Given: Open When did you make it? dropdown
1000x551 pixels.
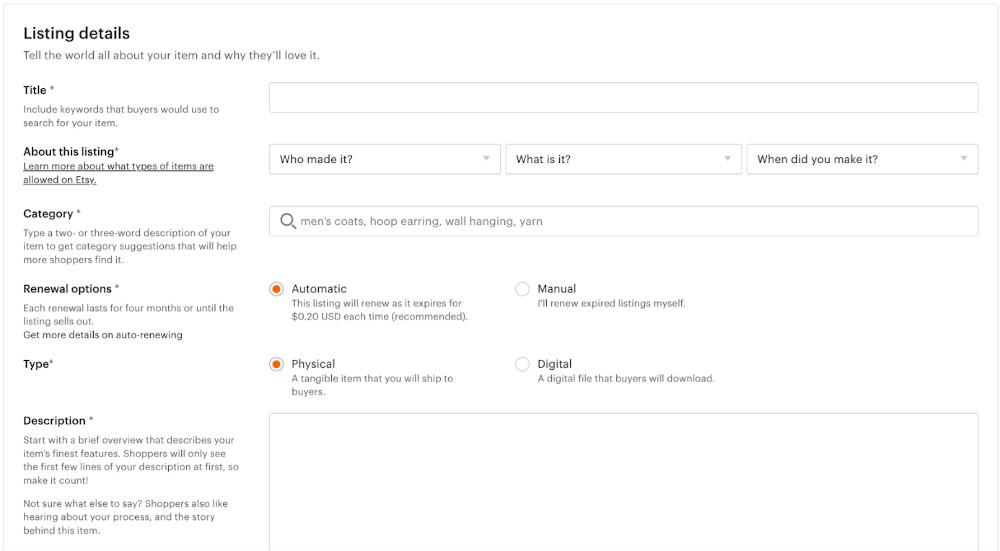Looking at the screenshot, I should 861,159.
